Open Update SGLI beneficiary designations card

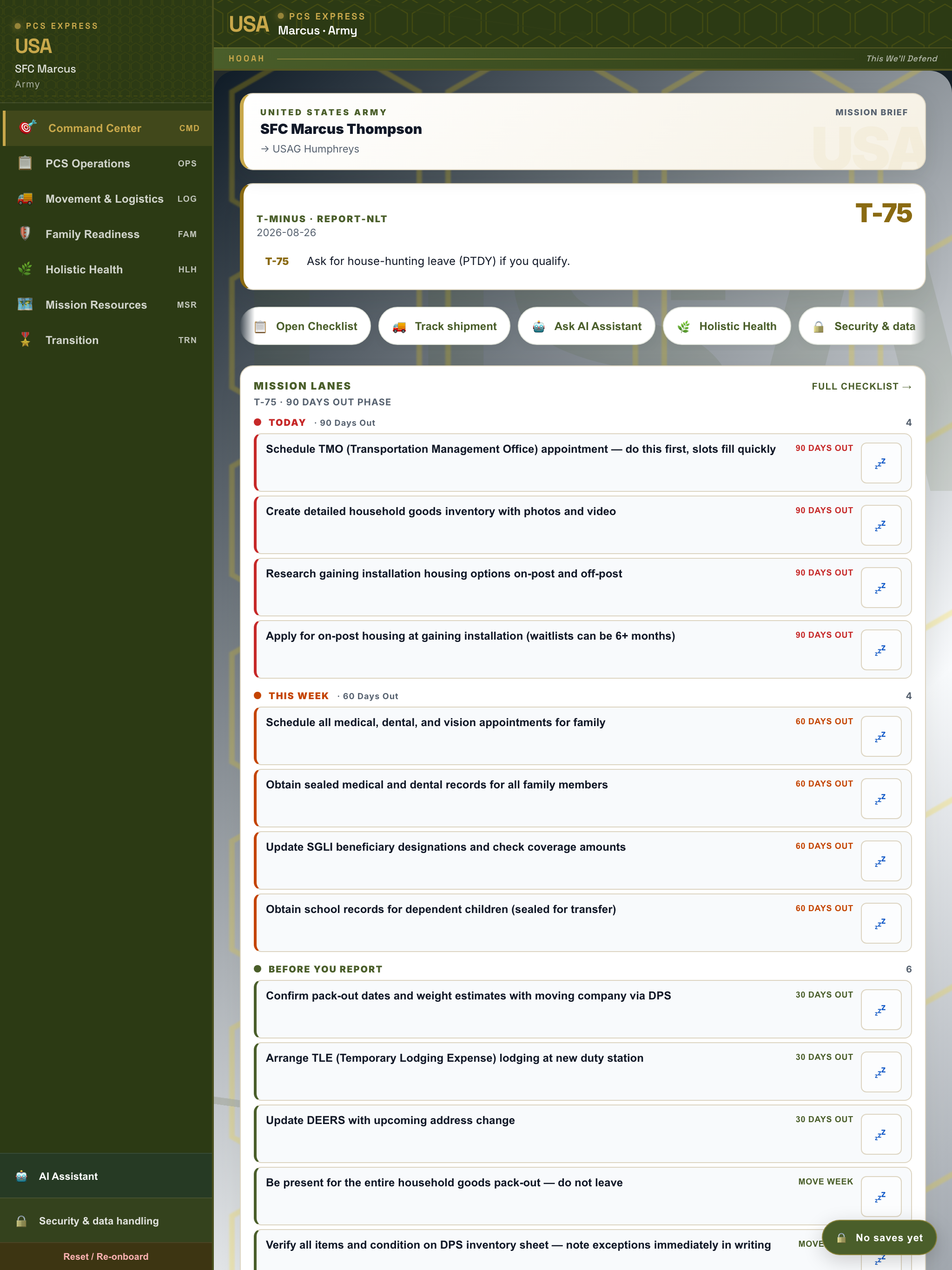pos(582,861)
